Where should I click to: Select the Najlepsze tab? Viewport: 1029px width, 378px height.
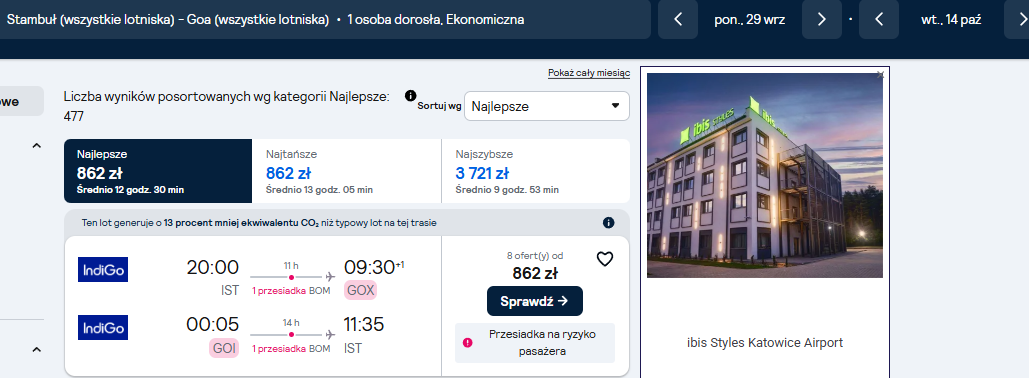pos(158,171)
